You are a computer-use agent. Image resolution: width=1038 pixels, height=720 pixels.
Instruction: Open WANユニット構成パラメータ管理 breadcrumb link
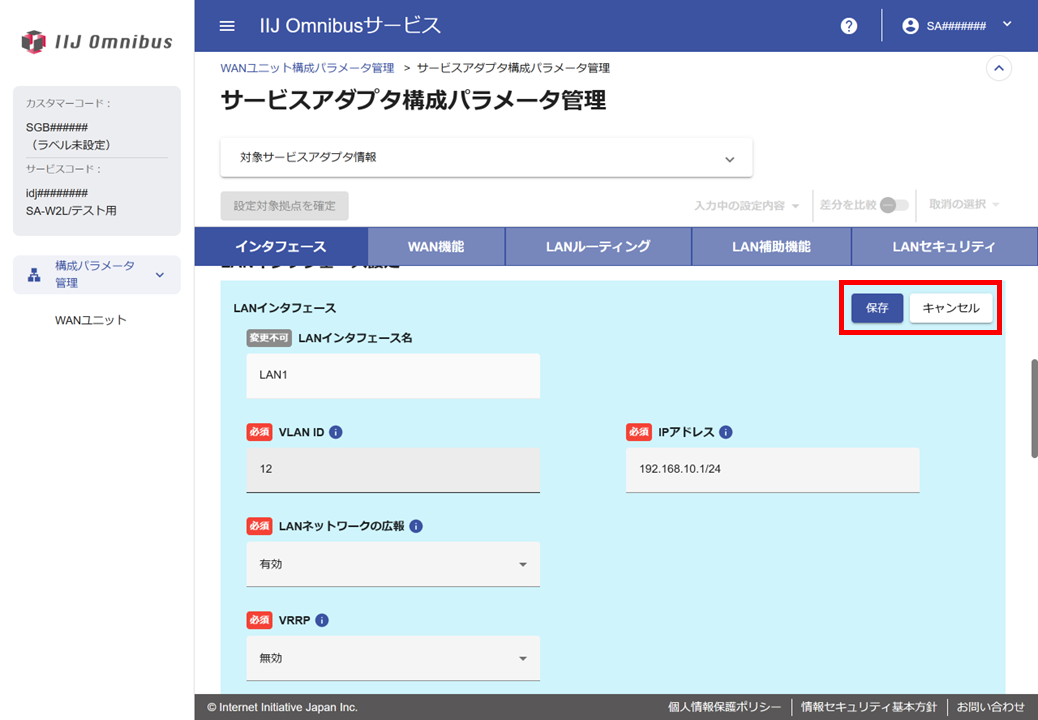(x=307, y=68)
